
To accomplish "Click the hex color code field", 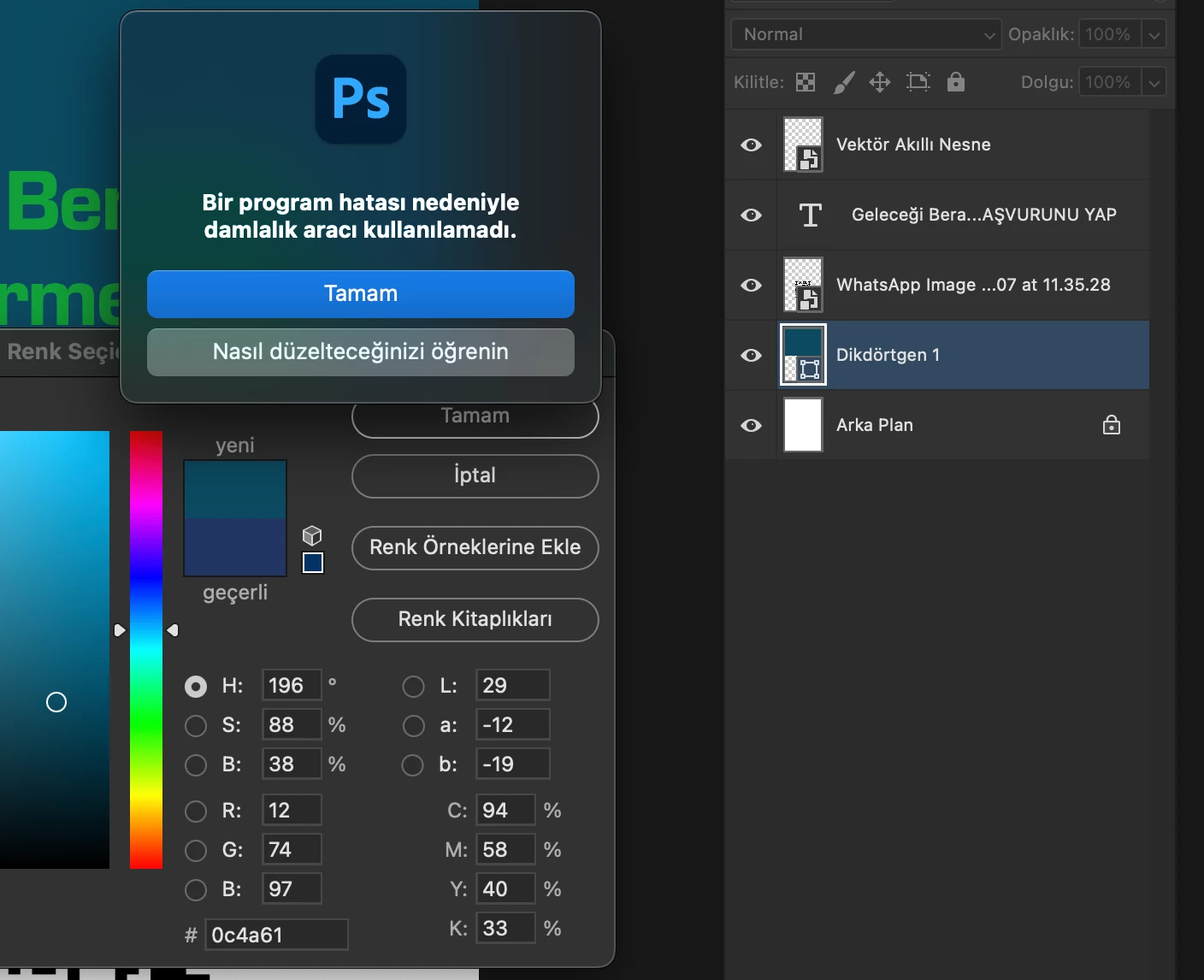I will pos(276,935).
